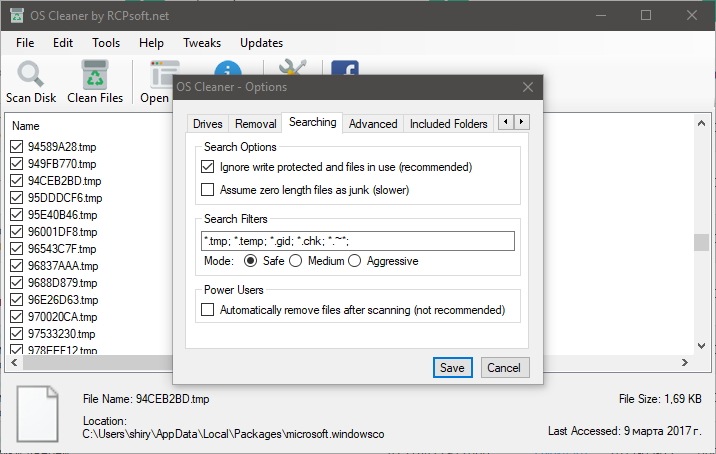716x454 pixels.
Task: Select the Searching tab
Action: 313,122
